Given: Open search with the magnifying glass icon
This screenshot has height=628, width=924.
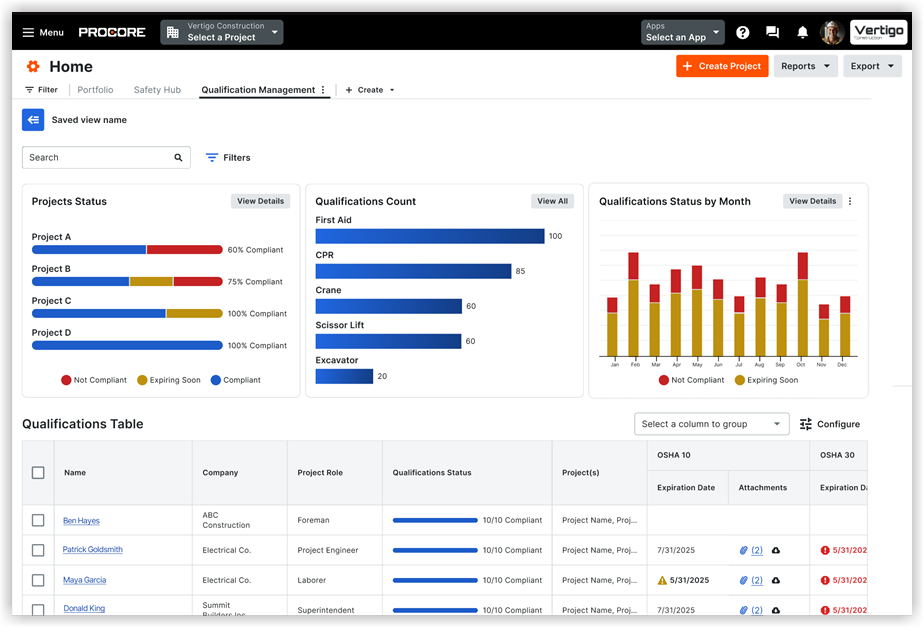Looking at the screenshot, I should pyautogui.click(x=179, y=157).
